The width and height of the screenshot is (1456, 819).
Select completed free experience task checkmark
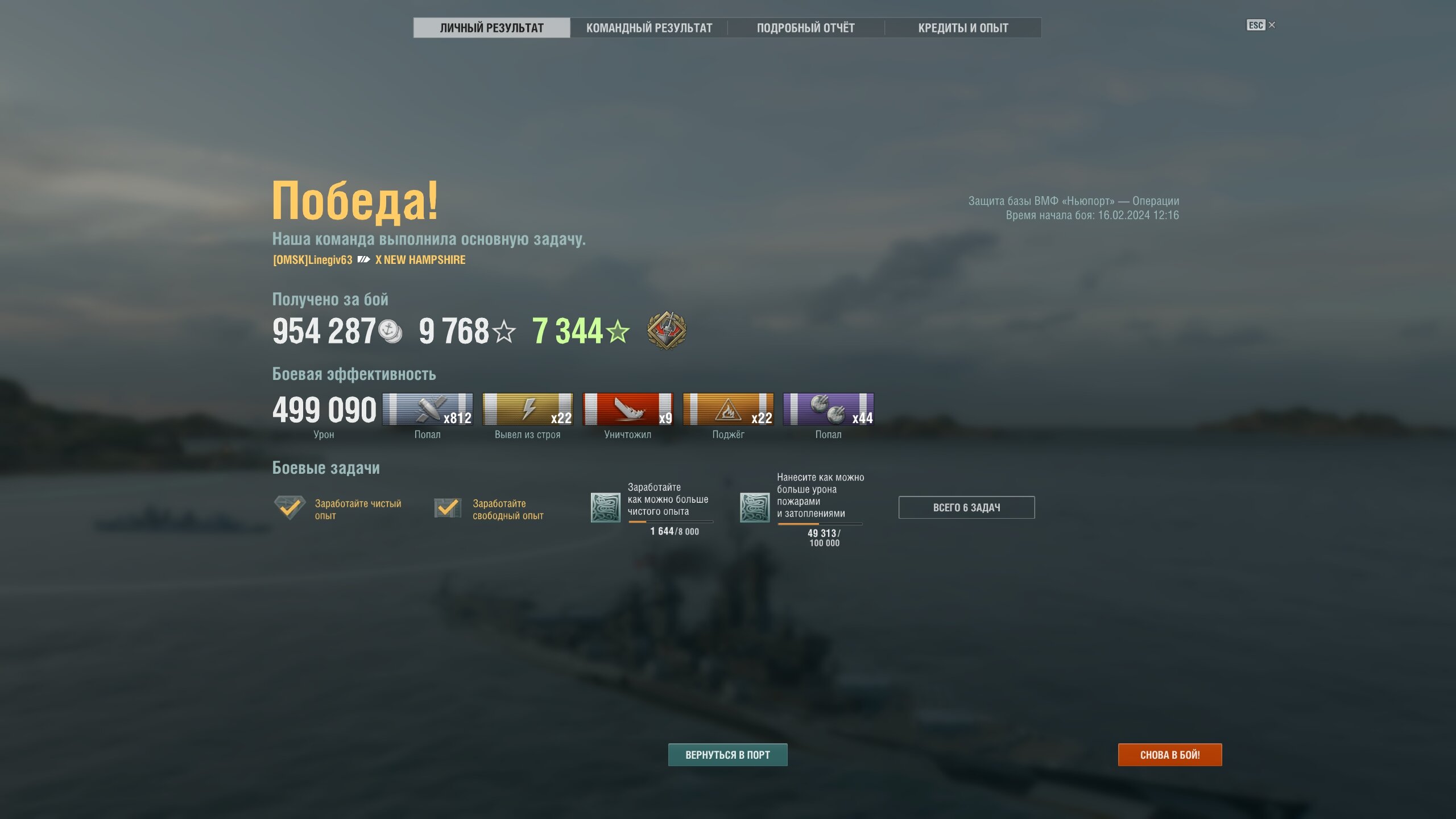[448, 508]
